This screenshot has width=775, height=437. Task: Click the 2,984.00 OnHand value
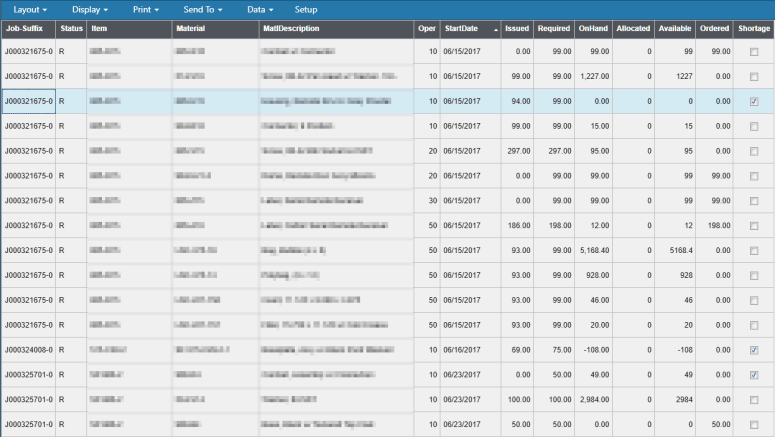[595, 399]
